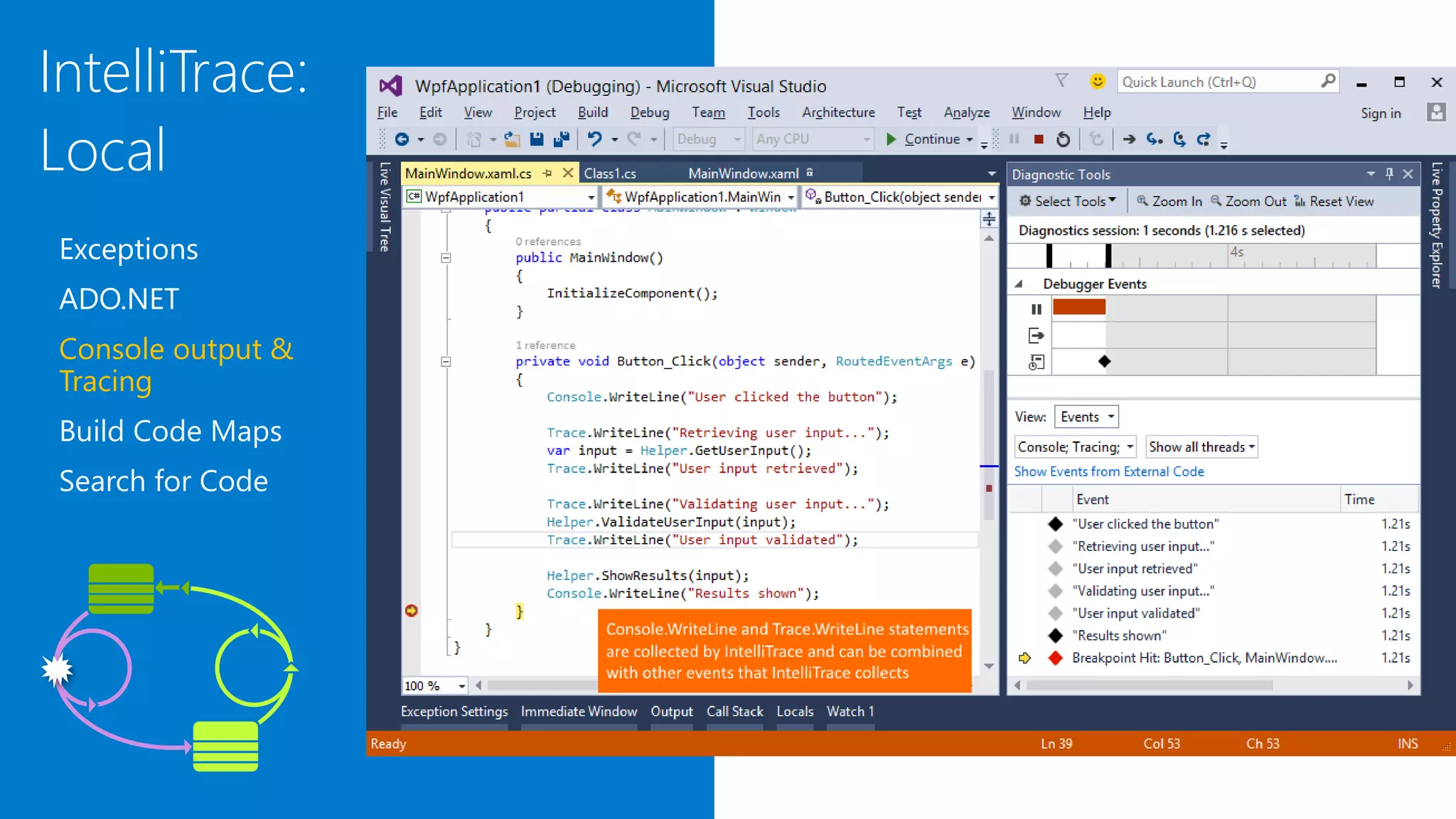Click the Visual Studio logo icon
Screen dimensions: 1456x819
[x=390, y=86]
